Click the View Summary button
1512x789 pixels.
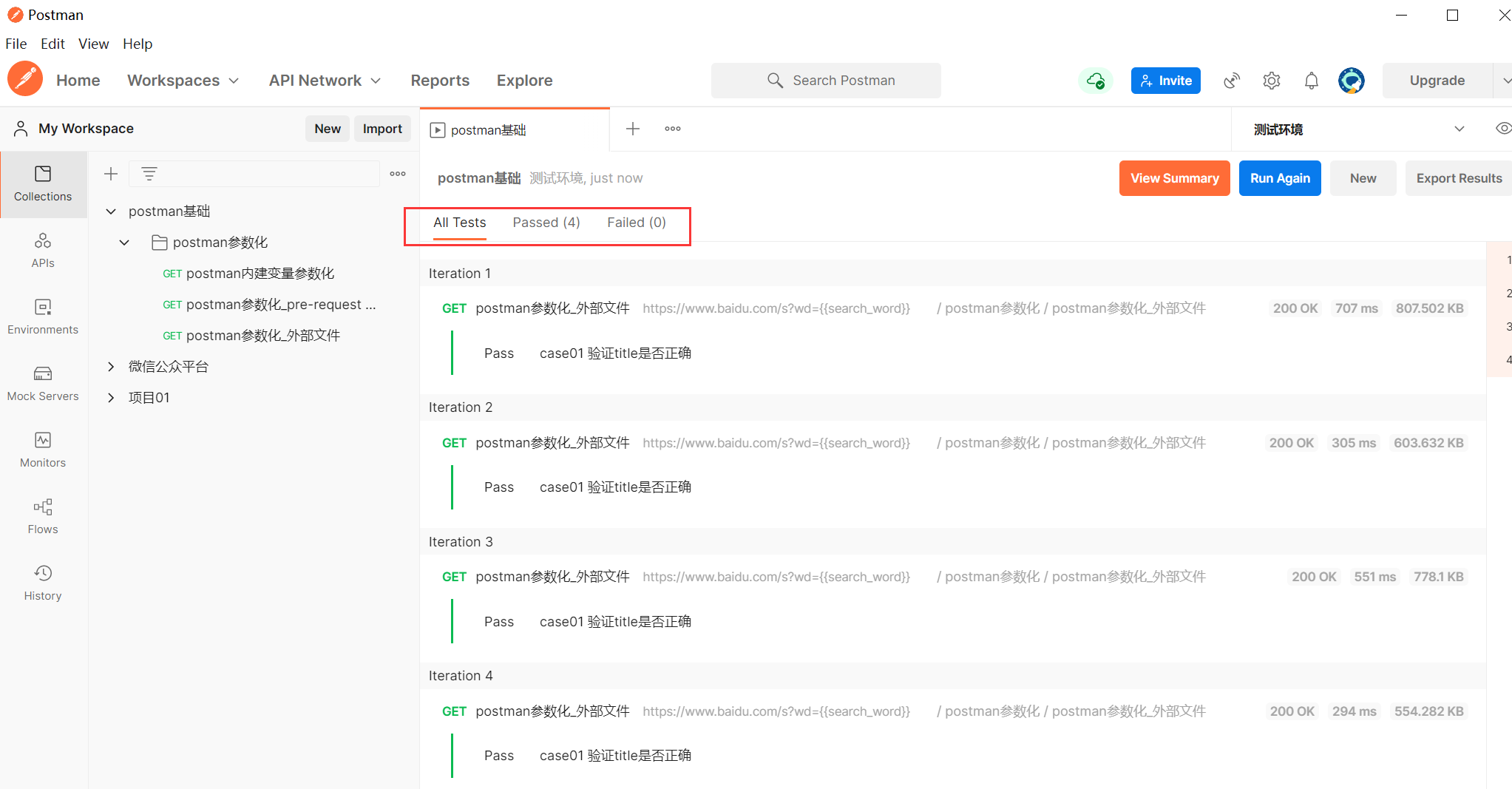click(x=1174, y=178)
